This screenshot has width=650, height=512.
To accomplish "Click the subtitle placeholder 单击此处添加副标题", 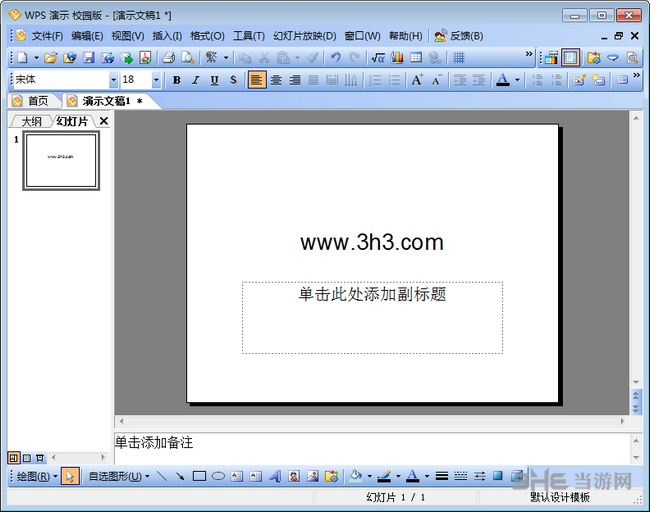I will [372, 318].
